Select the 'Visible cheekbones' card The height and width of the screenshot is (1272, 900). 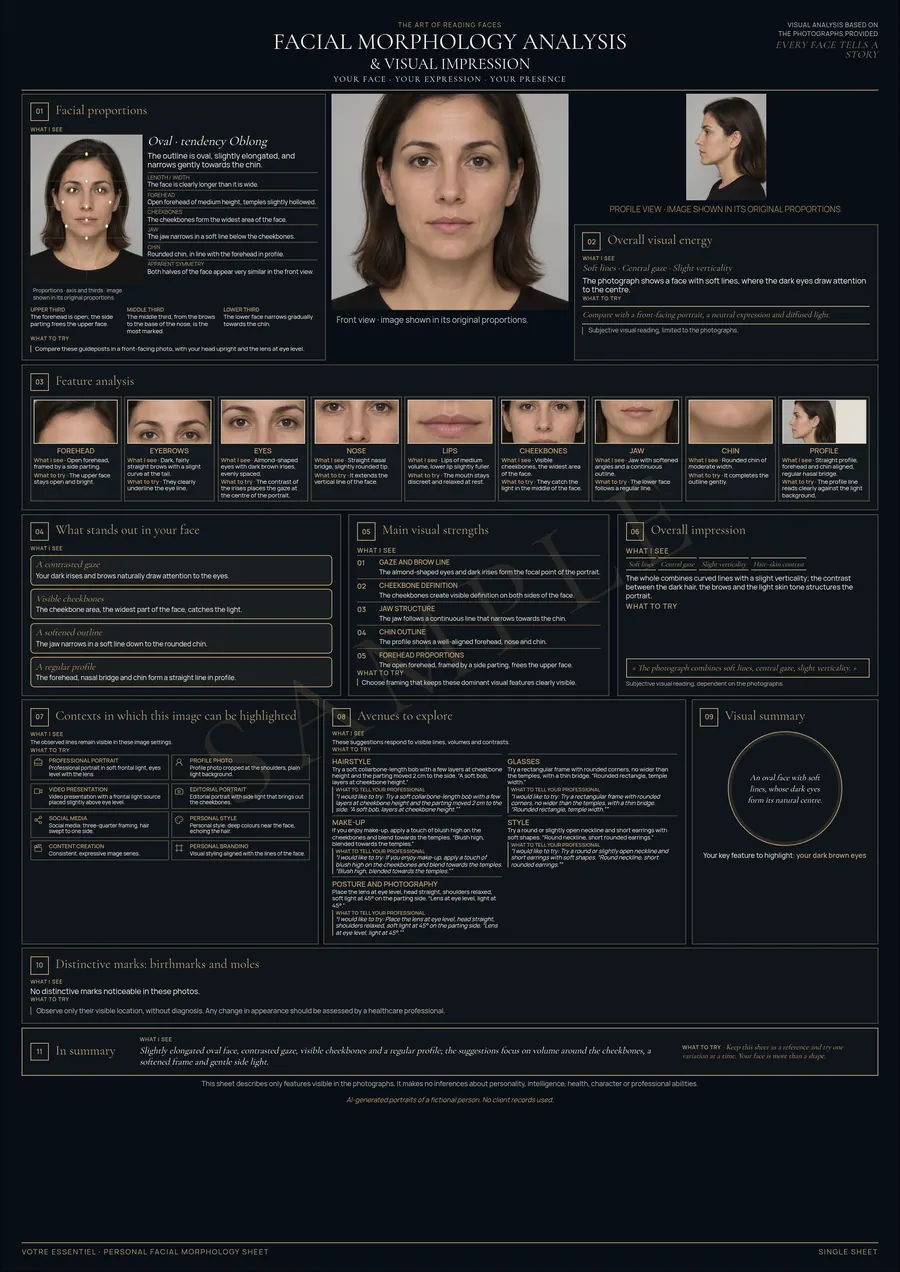pos(181,605)
